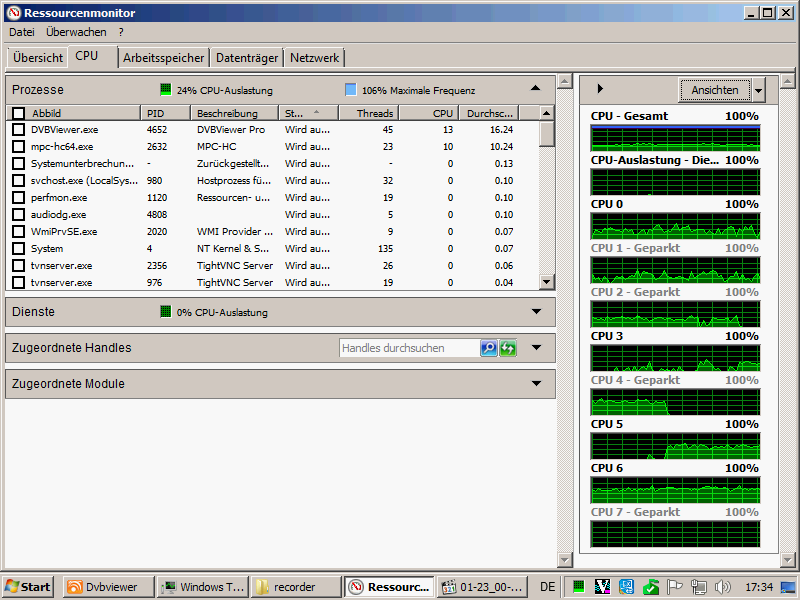Switch to the Dvbviewer taskbar window

tap(108, 587)
